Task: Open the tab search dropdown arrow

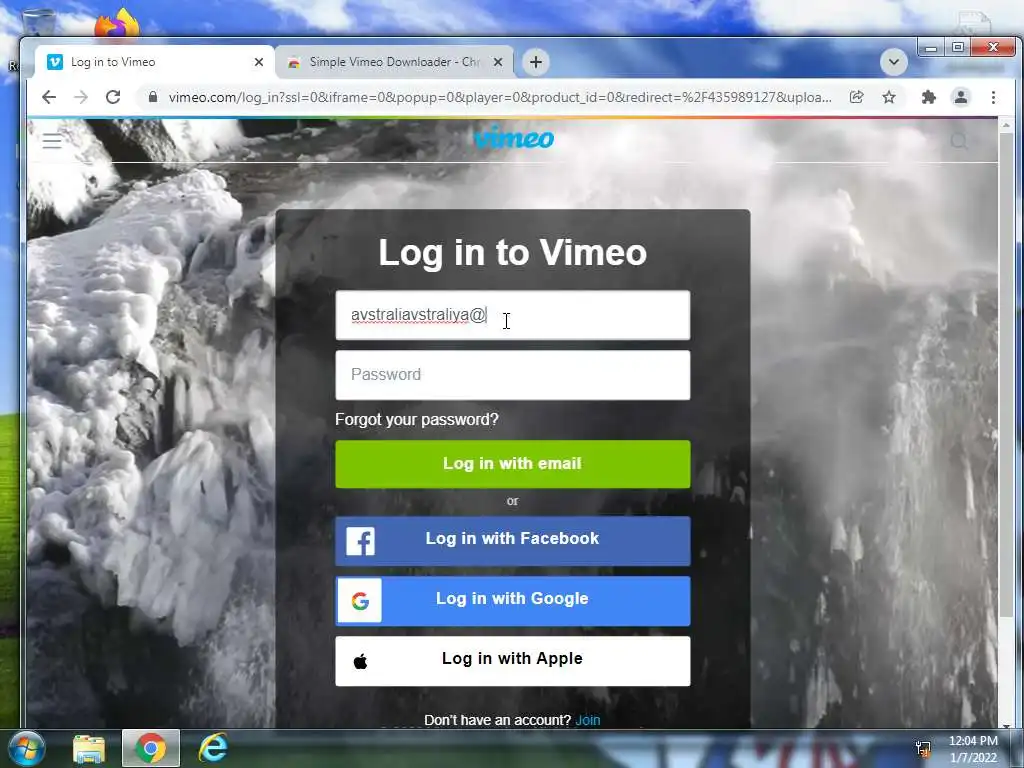Action: point(893,62)
